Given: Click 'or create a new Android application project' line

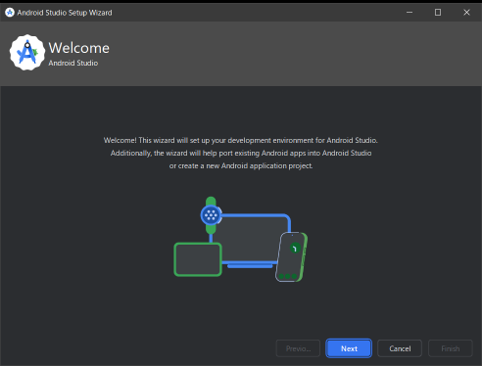Looking at the screenshot, I should (241, 166).
